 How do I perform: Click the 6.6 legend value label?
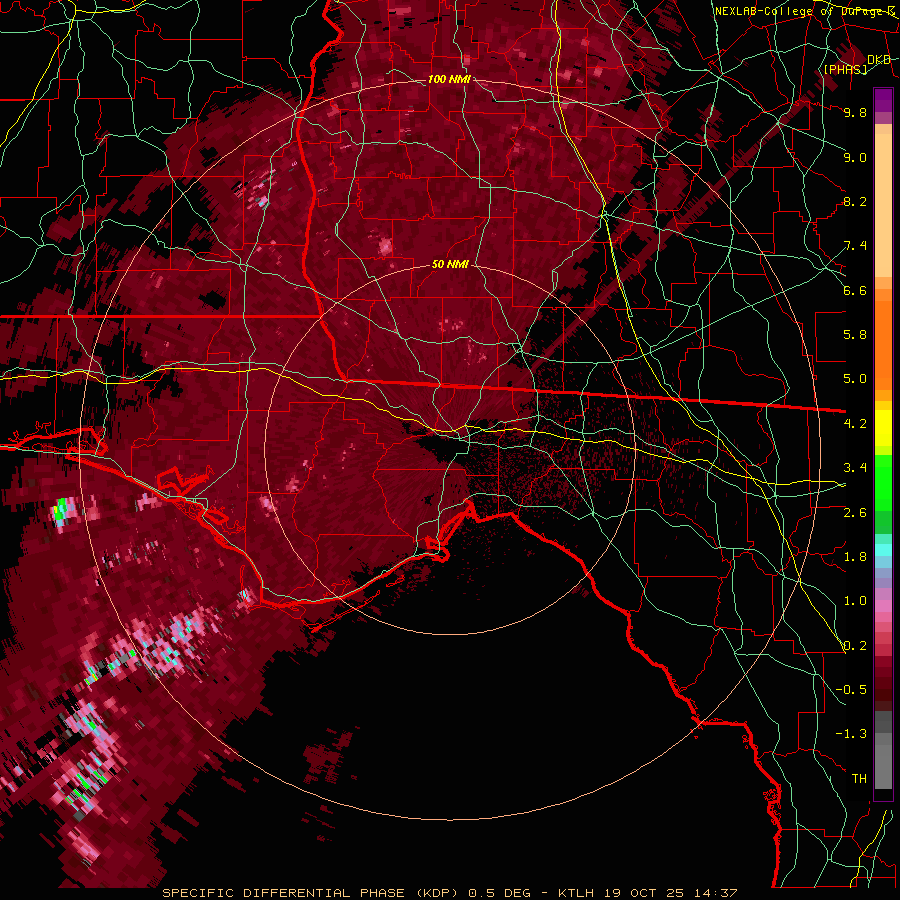tap(855, 290)
